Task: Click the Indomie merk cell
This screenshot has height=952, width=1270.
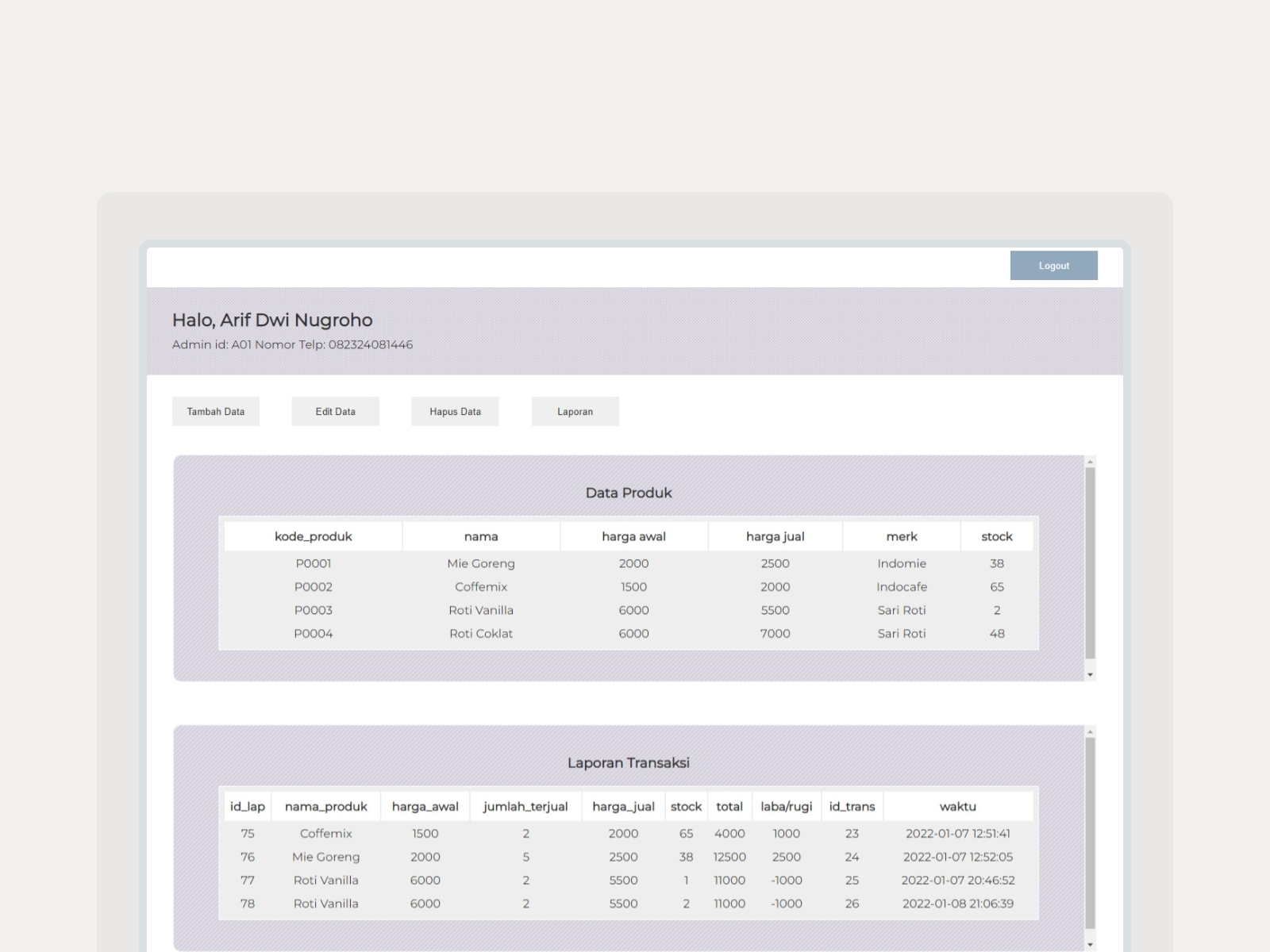Action: click(902, 563)
